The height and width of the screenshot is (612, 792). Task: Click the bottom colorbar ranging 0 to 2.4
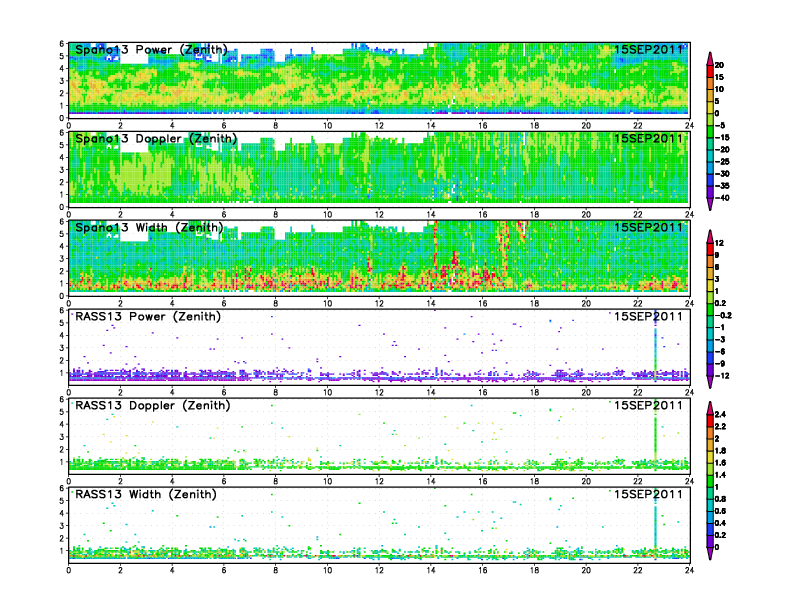710,481
